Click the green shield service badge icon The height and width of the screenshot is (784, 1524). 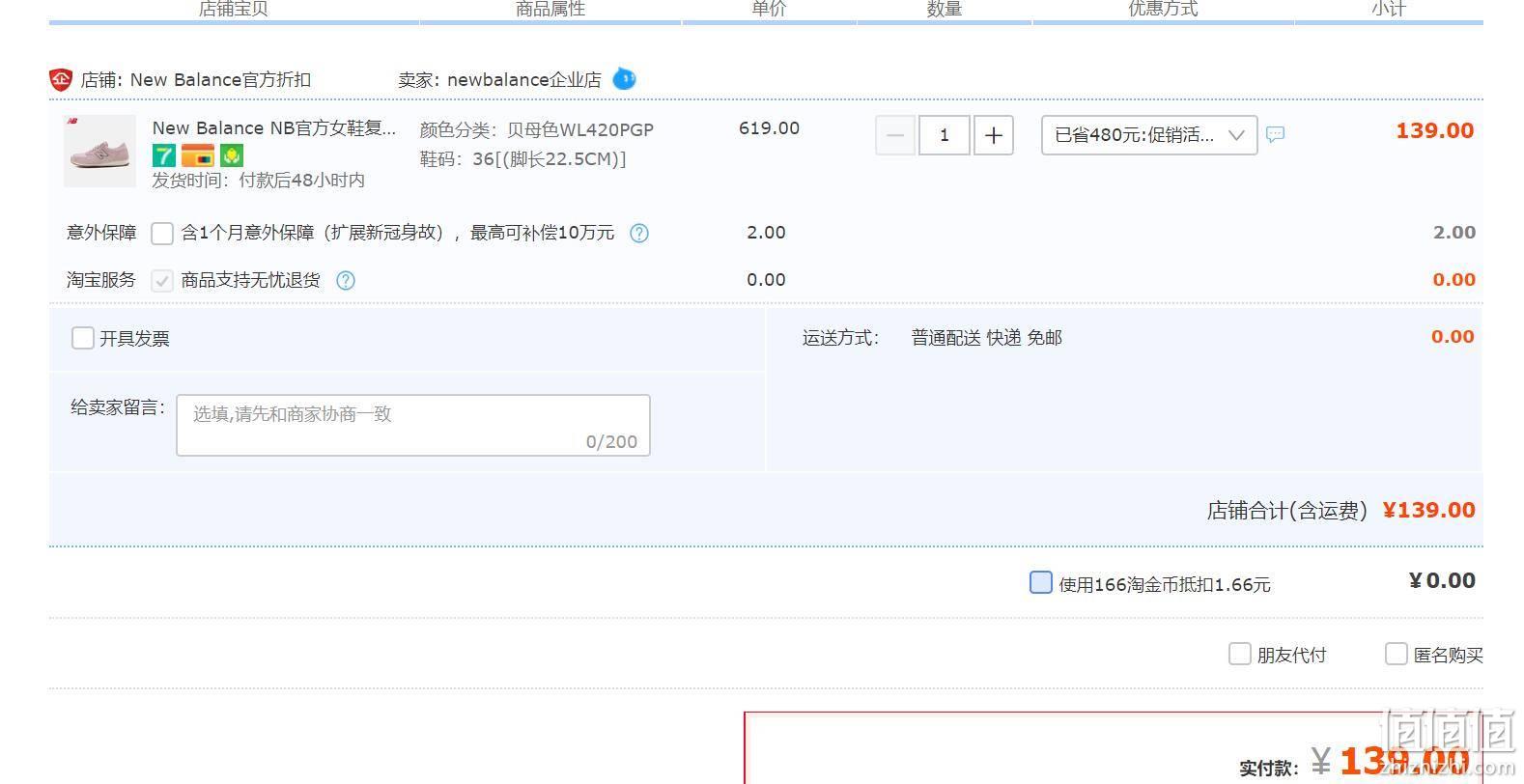tap(232, 155)
